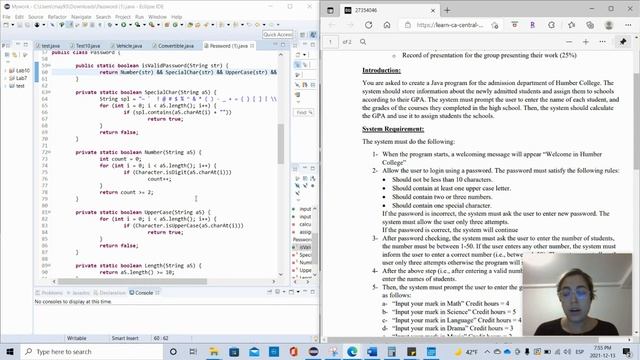The width and height of the screenshot is (640, 360).
Task: Open Microsoft Edge from the taskbar
Action: [x=352, y=351]
